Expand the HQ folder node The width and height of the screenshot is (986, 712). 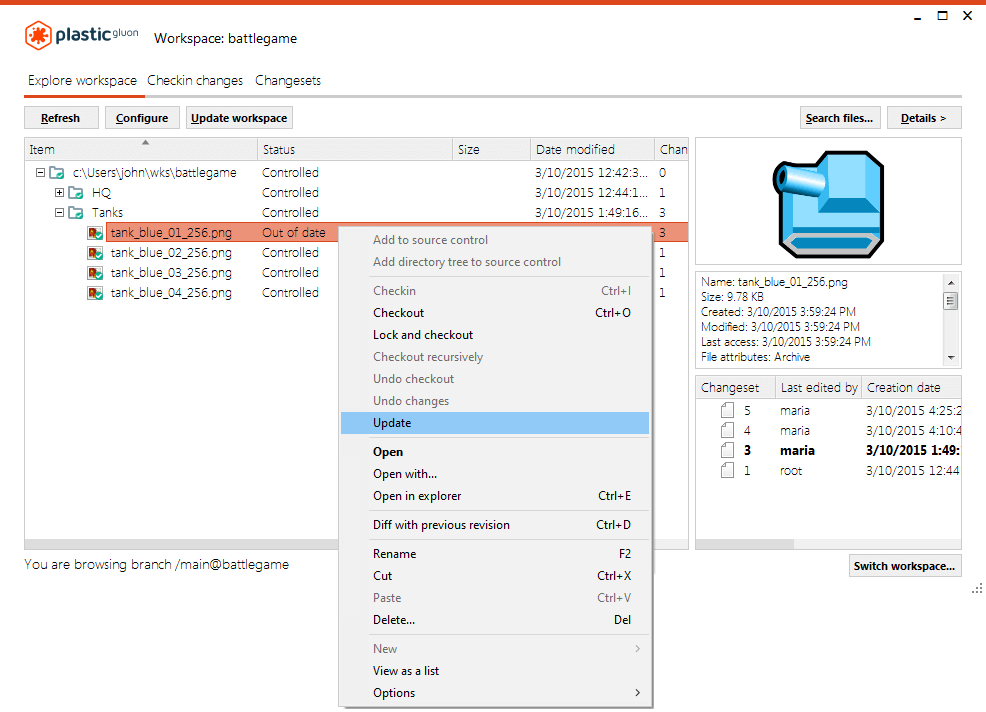point(59,192)
